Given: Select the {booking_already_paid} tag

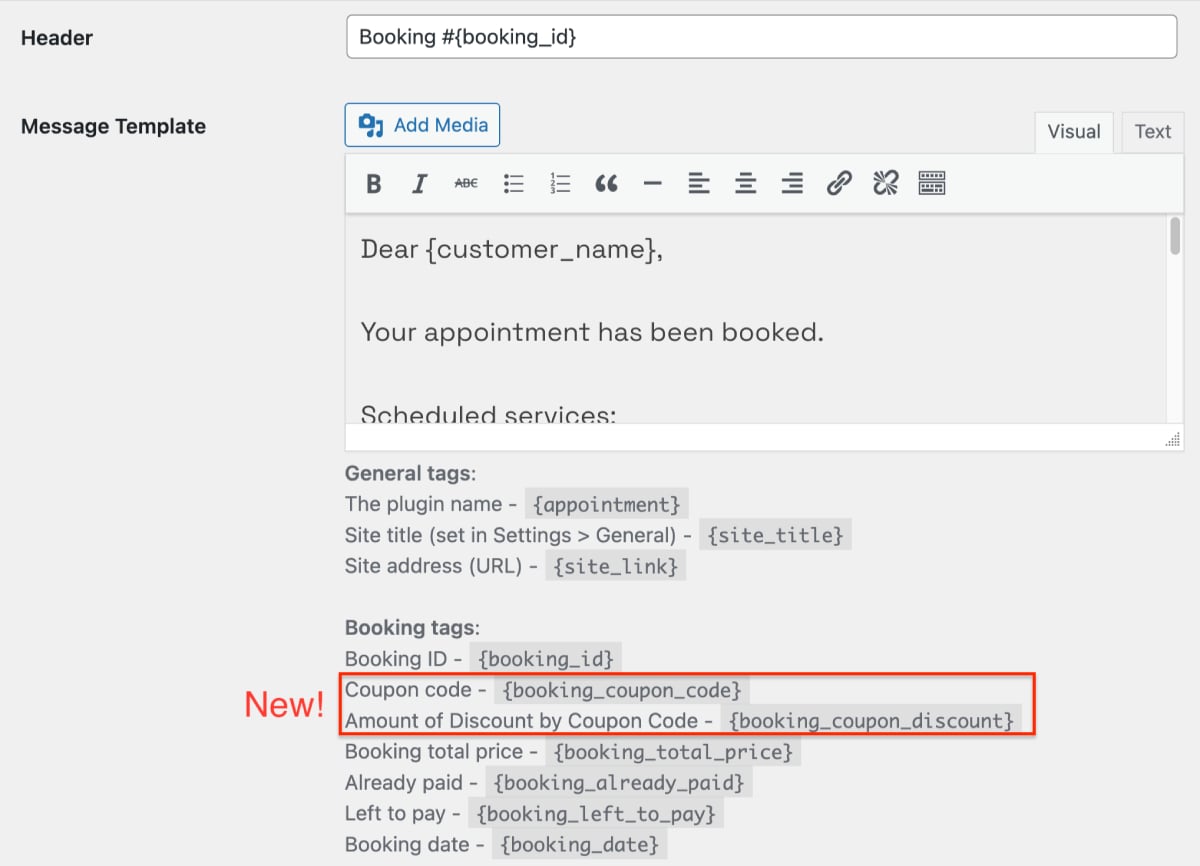Looking at the screenshot, I should click(x=618, y=783).
